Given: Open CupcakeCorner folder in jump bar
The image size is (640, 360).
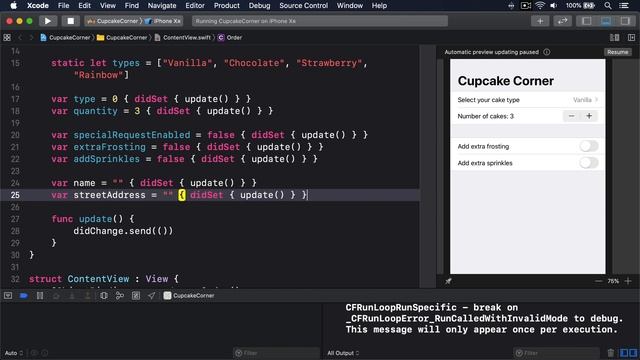Looking at the screenshot, I should (122, 38).
